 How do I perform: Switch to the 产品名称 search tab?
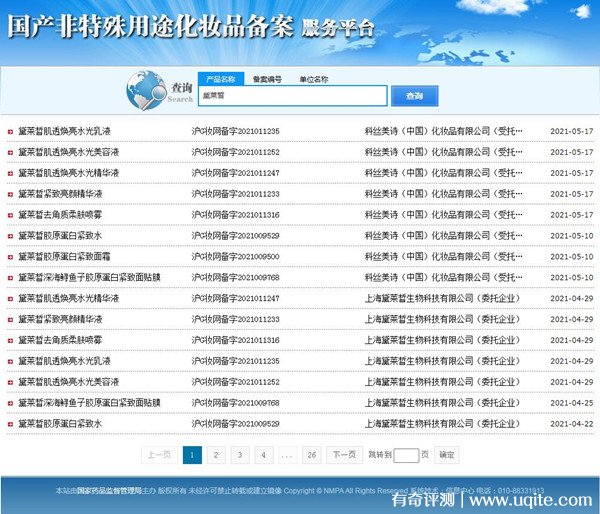click(x=219, y=78)
